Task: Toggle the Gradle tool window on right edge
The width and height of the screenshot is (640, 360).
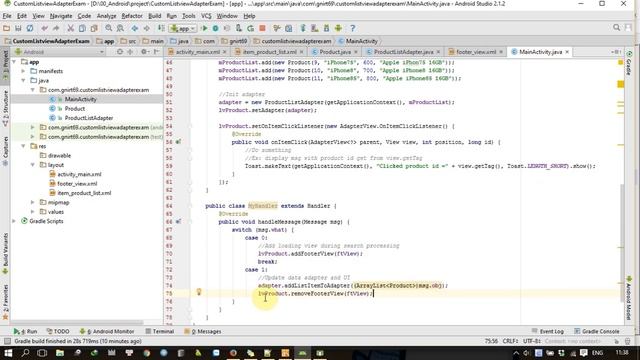Action: (629, 63)
